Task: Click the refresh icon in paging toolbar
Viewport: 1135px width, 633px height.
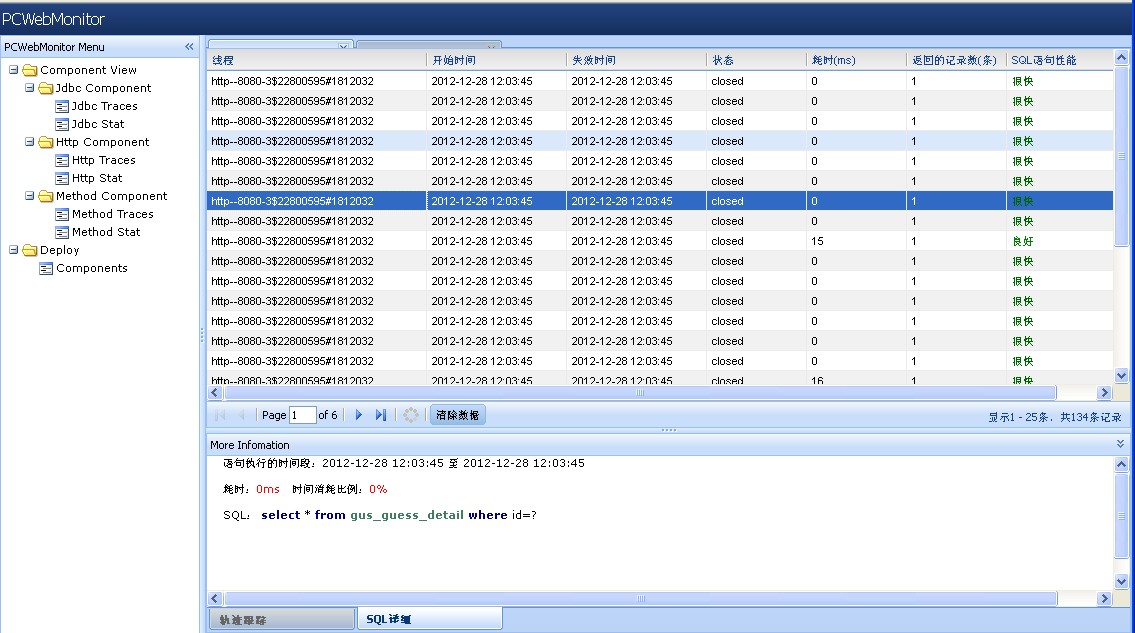Action: (x=411, y=415)
